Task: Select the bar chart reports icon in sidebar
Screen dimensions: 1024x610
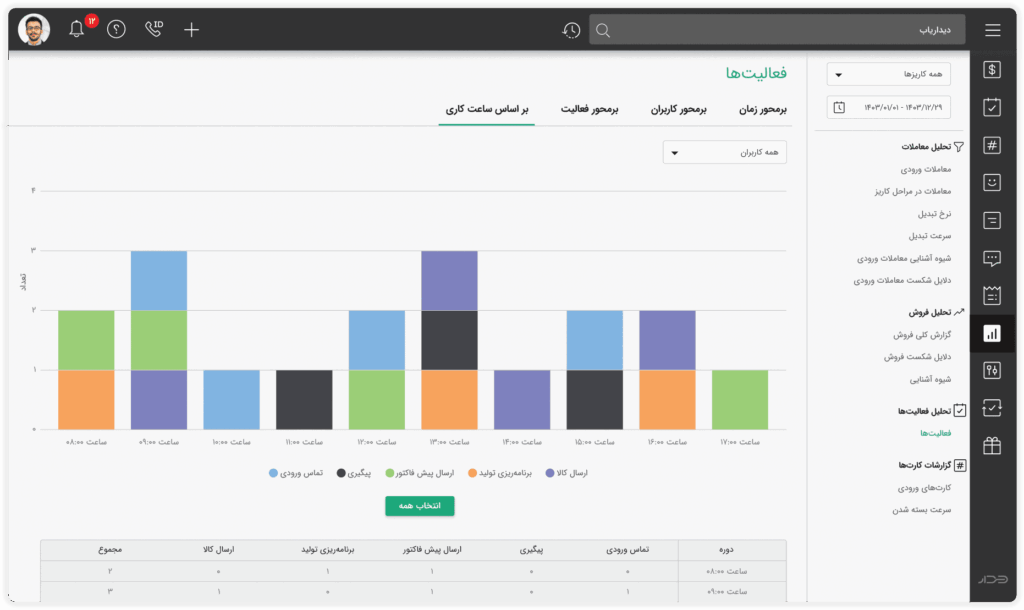Action: point(992,333)
